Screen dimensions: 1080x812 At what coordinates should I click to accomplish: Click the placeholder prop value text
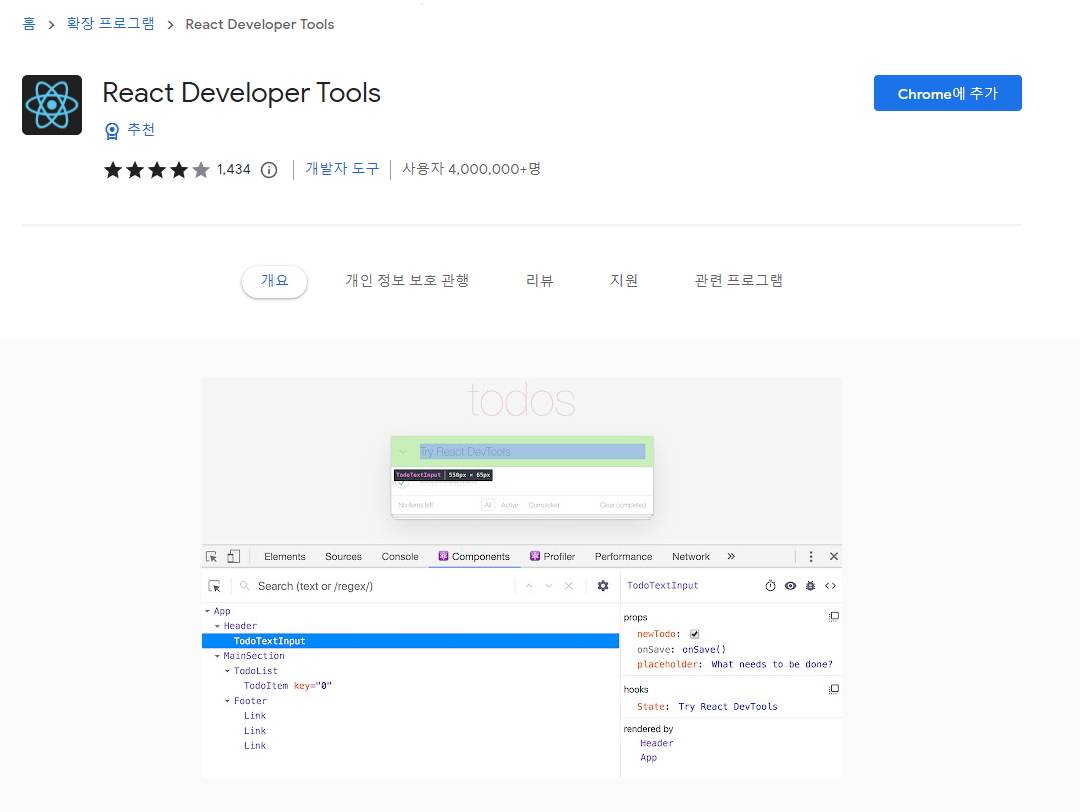click(771, 665)
